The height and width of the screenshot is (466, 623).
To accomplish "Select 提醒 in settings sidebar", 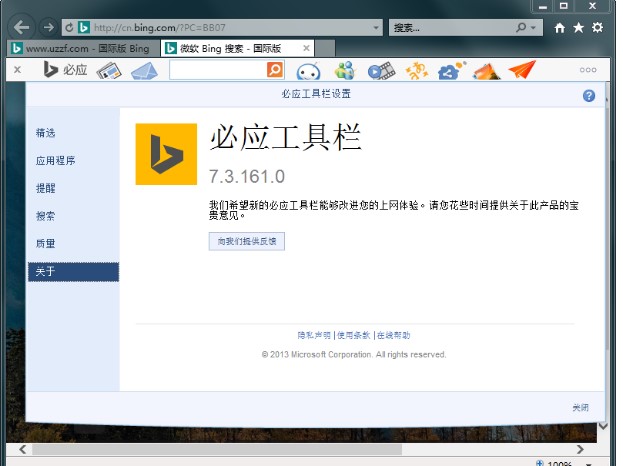I will click(x=46, y=188).
